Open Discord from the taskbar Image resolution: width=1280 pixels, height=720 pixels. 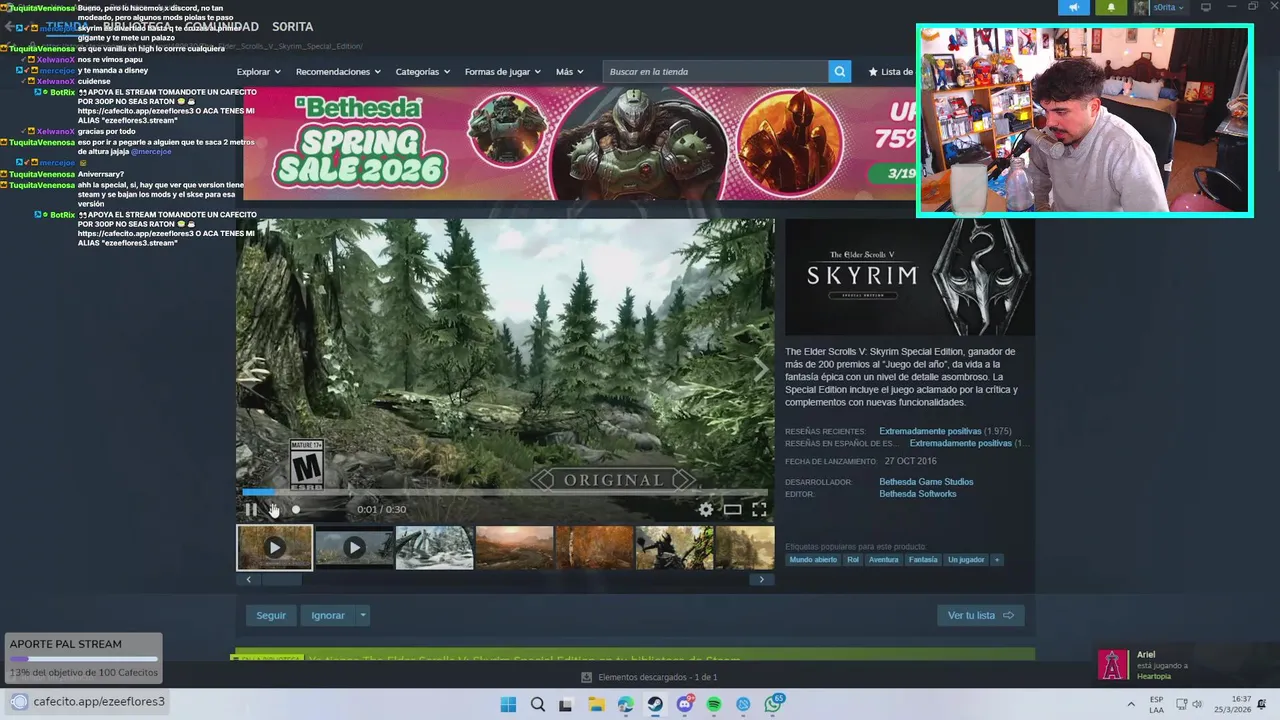pyautogui.click(x=685, y=704)
